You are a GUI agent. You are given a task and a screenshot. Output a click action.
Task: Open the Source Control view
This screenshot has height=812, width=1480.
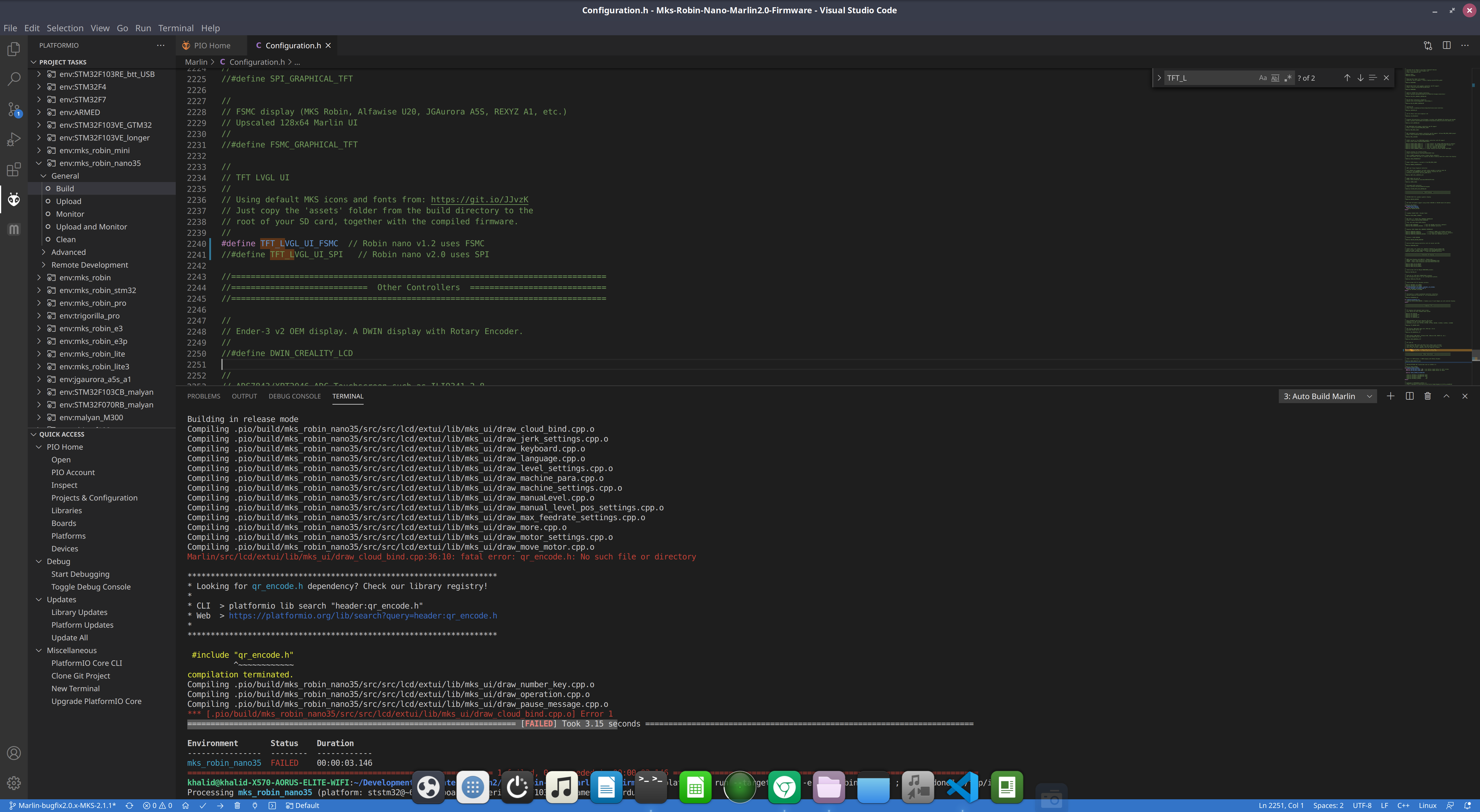coord(13,109)
